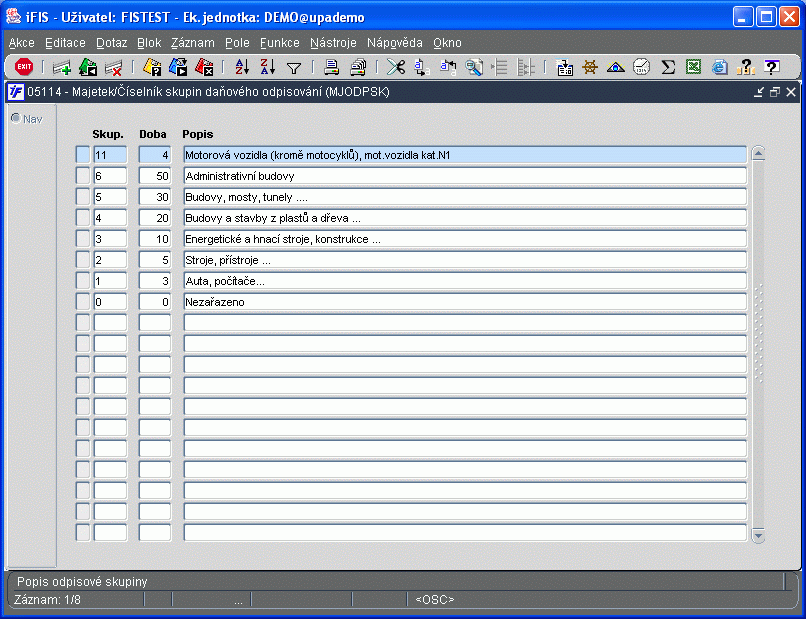Click the enter query icon with question mark
The height and width of the screenshot is (619, 806).
click(x=152, y=67)
